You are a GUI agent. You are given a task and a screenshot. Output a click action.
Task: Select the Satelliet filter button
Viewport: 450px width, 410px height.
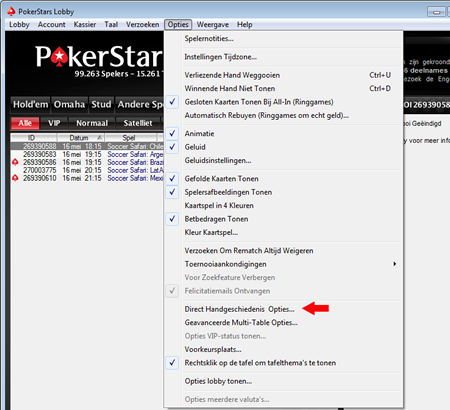pyautogui.click(x=138, y=123)
